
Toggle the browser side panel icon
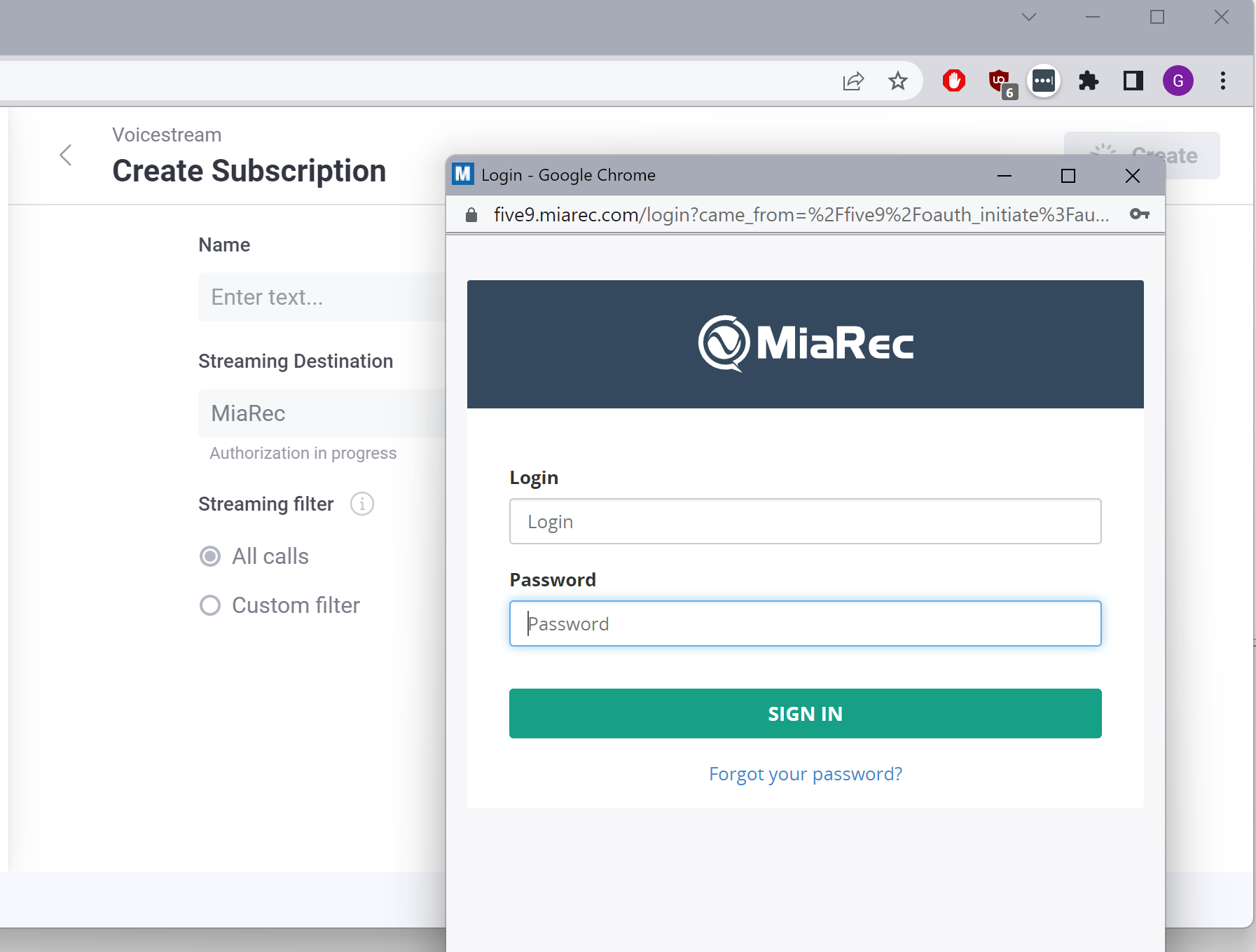[1133, 81]
